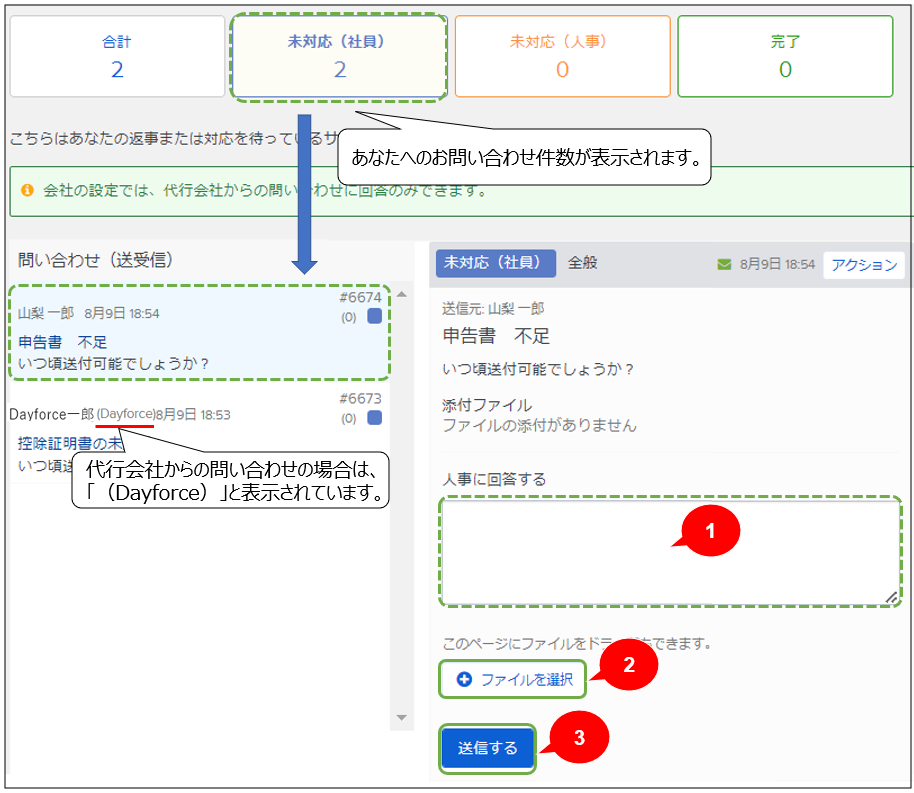The height and width of the screenshot is (793, 914).
Task: Click the blue square marker on inquiry #6673
Action: coord(374,418)
